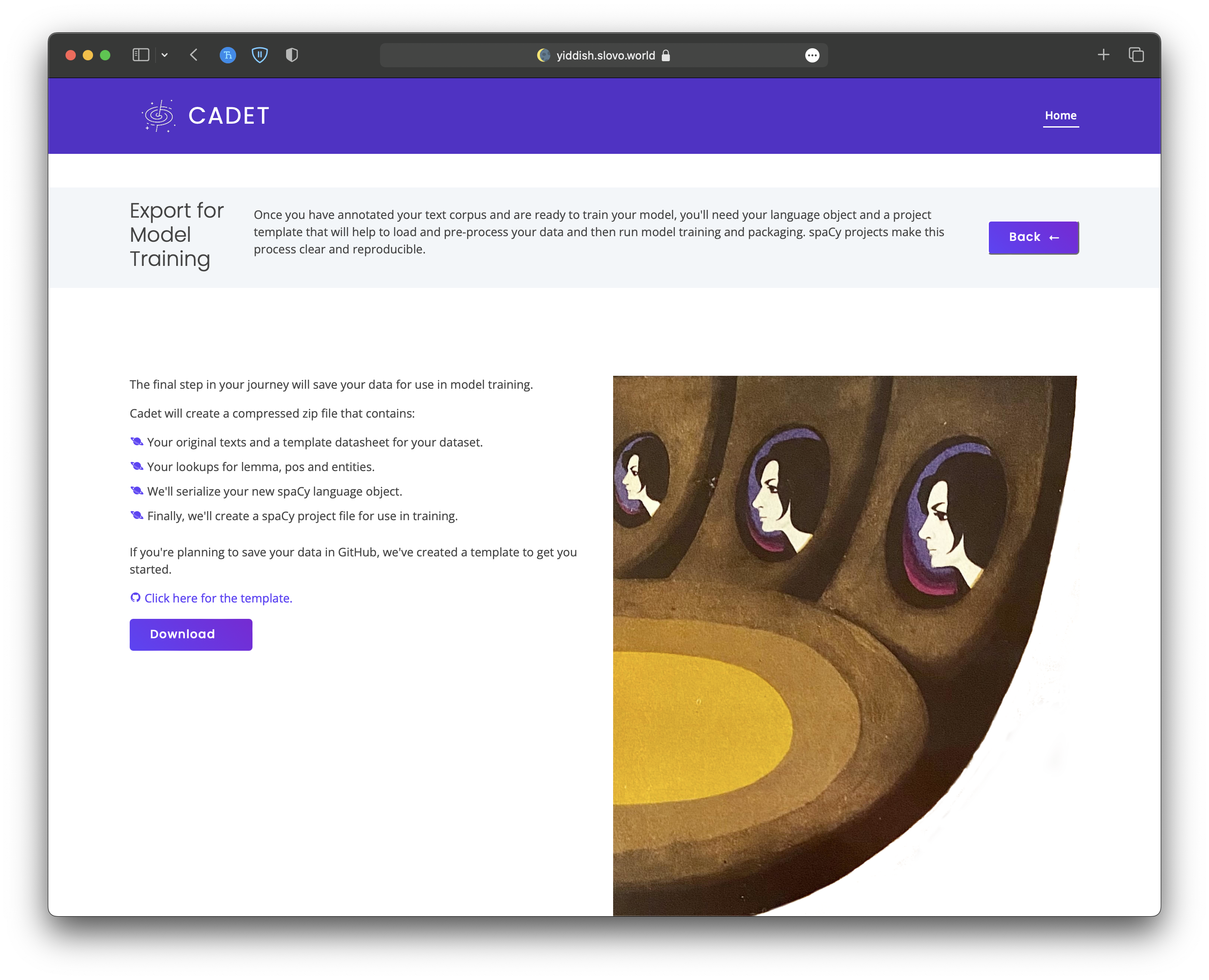Open the privacy report shield icon
This screenshot has height=980, width=1209.
tap(292, 55)
